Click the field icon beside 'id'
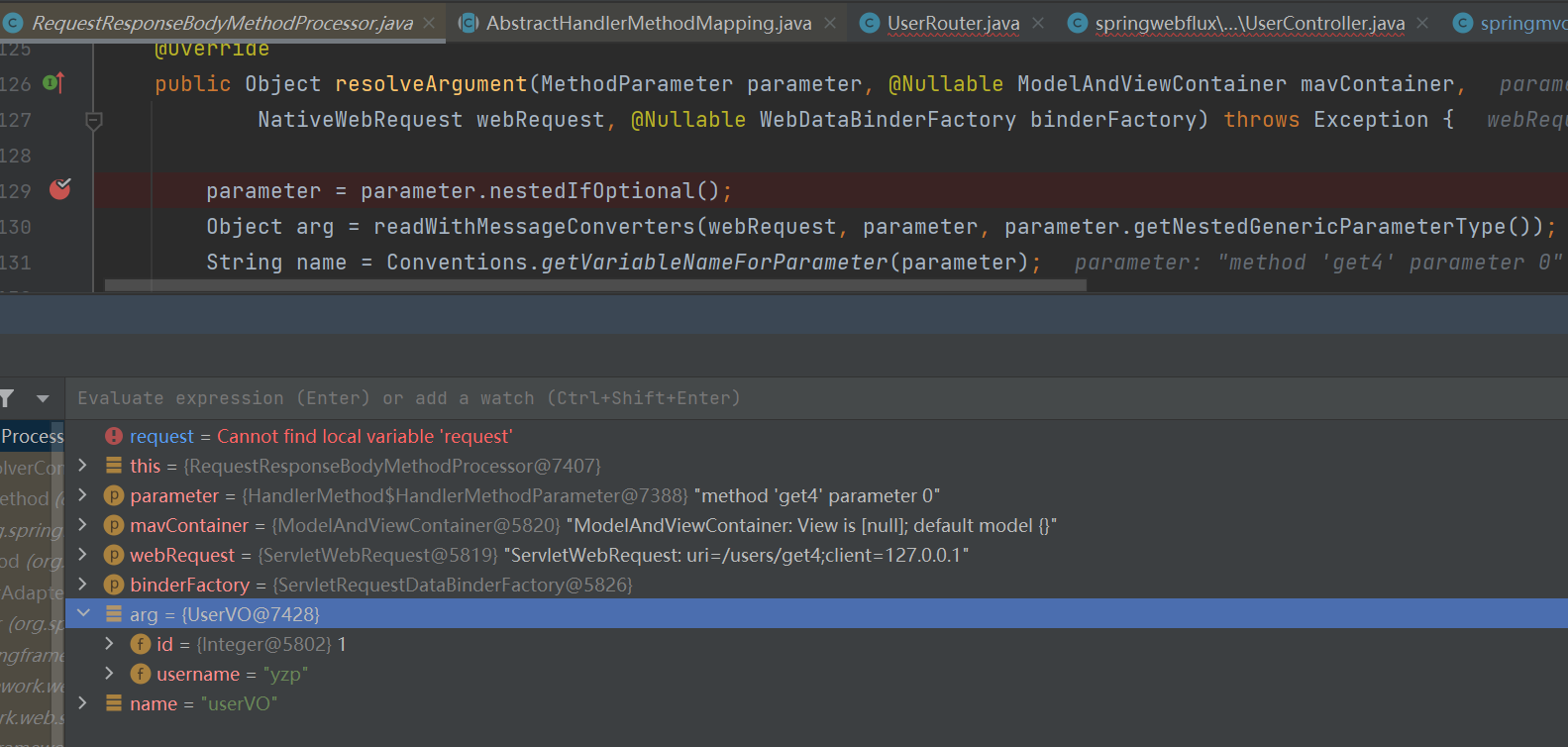 [141, 644]
